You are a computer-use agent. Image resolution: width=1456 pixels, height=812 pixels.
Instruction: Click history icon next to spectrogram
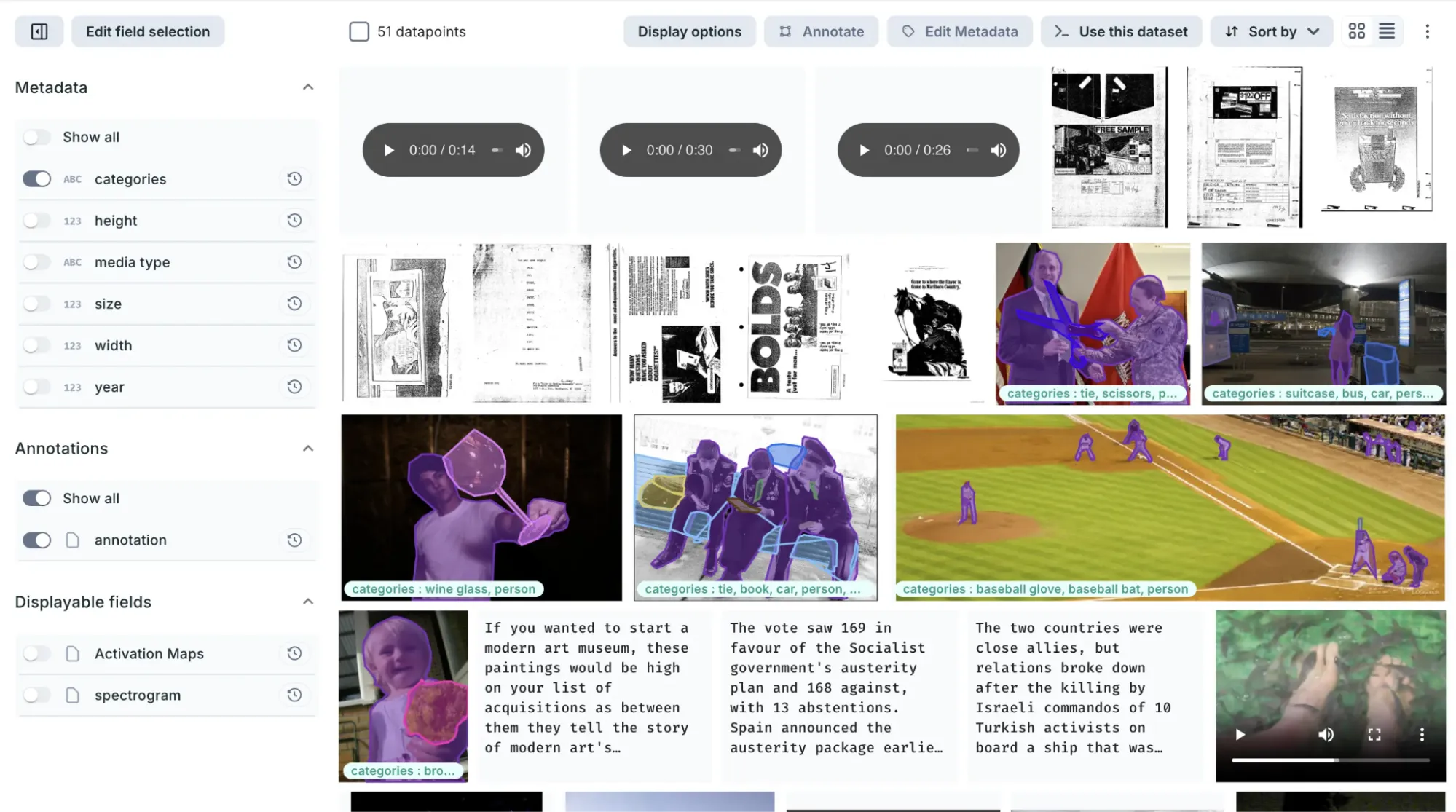[294, 695]
